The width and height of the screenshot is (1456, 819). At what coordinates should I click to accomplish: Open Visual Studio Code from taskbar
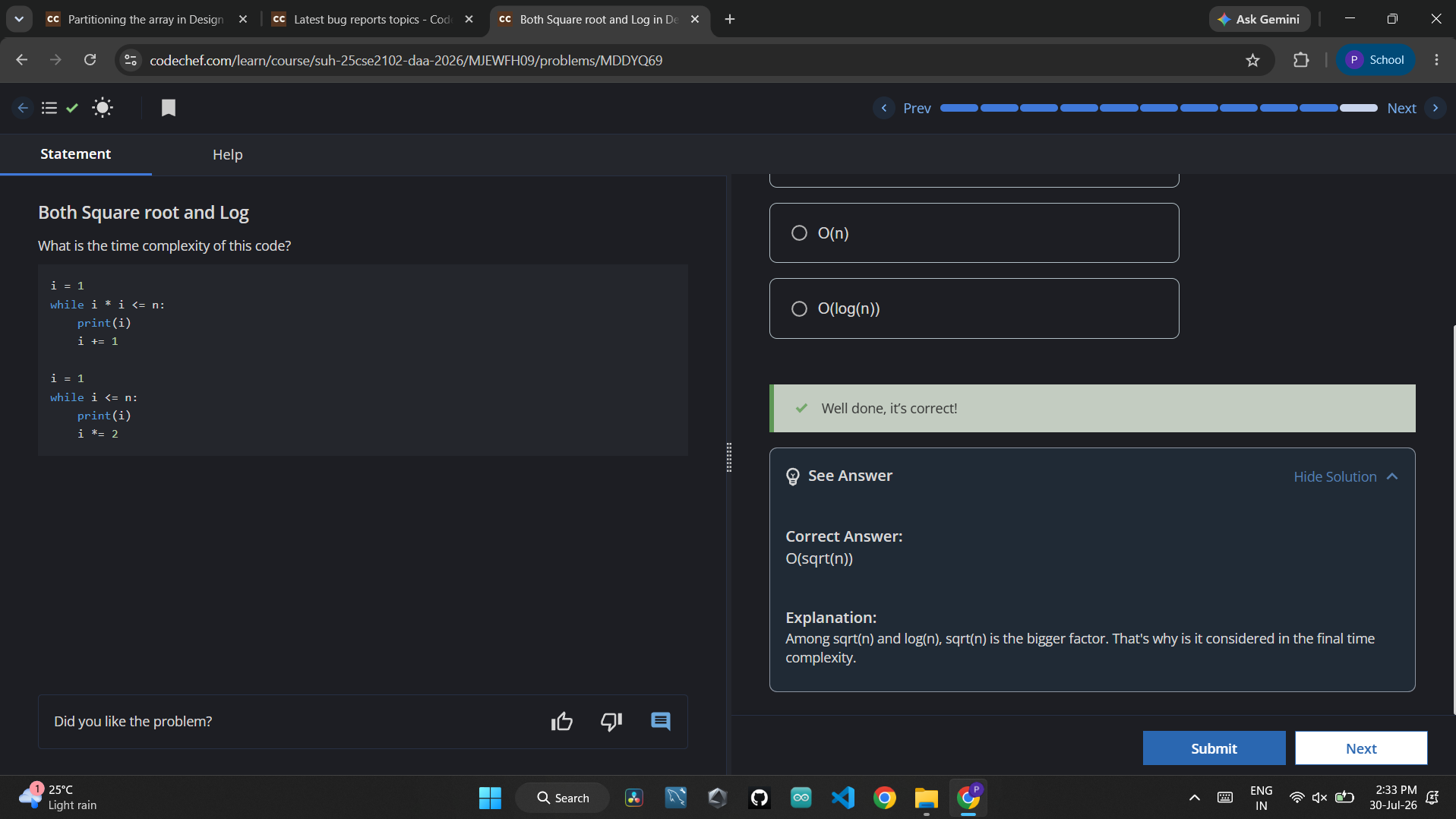click(843, 798)
